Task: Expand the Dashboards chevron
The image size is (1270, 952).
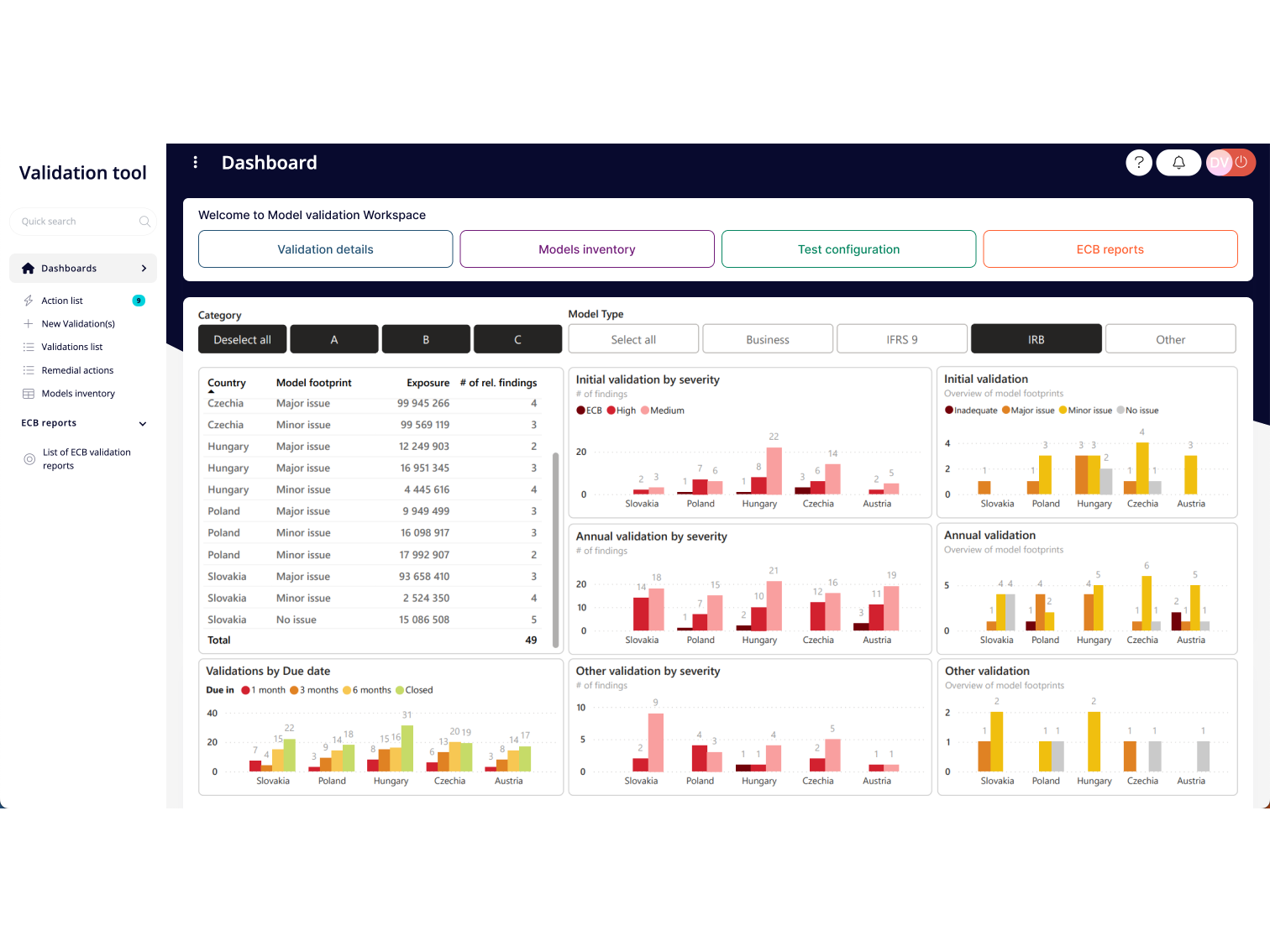Action: pos(144,269)
